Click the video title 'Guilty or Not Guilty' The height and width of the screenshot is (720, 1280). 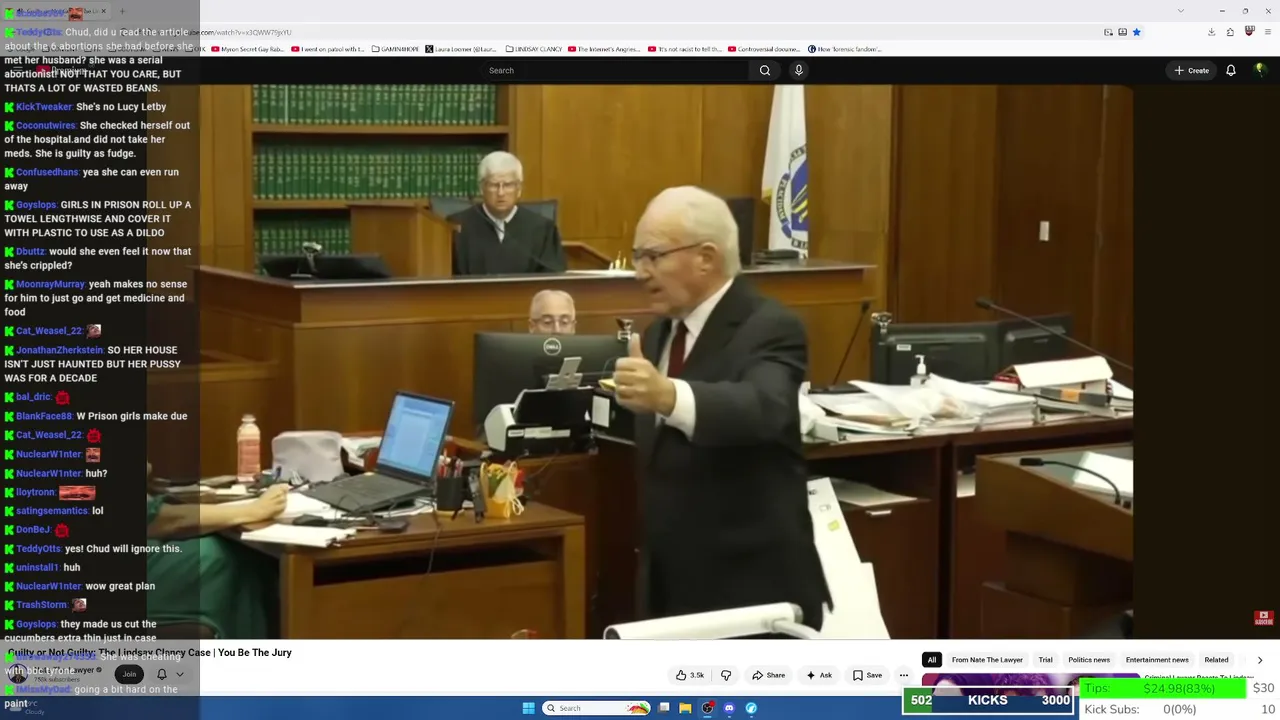tap(150, 653)
